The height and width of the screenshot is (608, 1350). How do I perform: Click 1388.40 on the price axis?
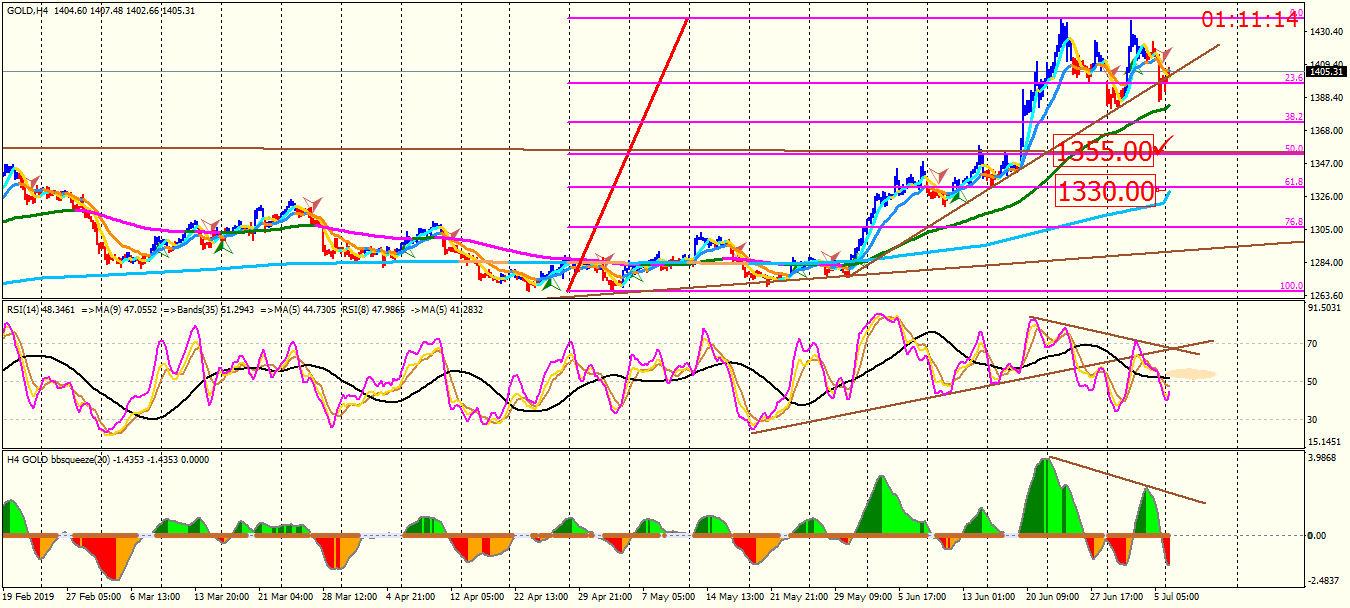(x=1327, y=98)
